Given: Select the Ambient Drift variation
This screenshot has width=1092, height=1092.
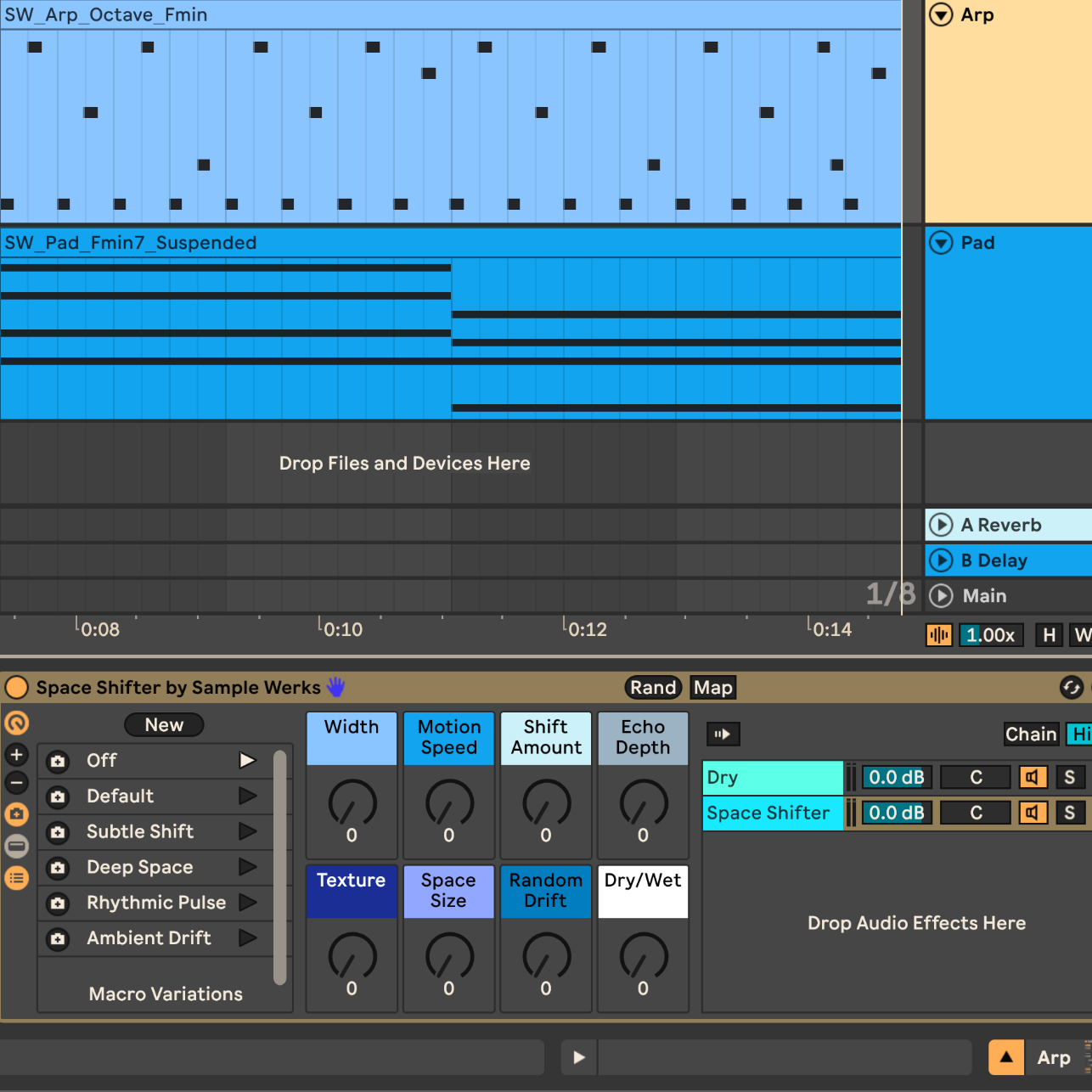Looking at the screenshot, I should click(x=149, y=937).
